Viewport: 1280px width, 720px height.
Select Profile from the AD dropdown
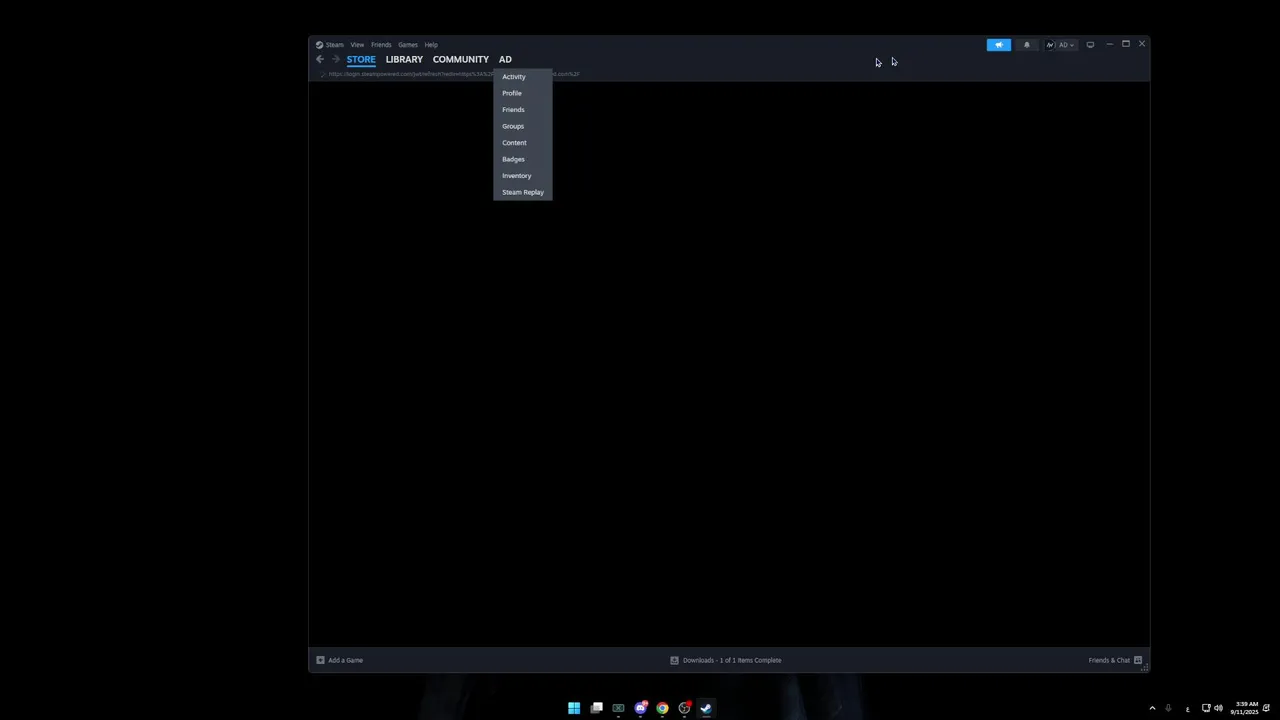pyautogui.click(x=522, y=93)
